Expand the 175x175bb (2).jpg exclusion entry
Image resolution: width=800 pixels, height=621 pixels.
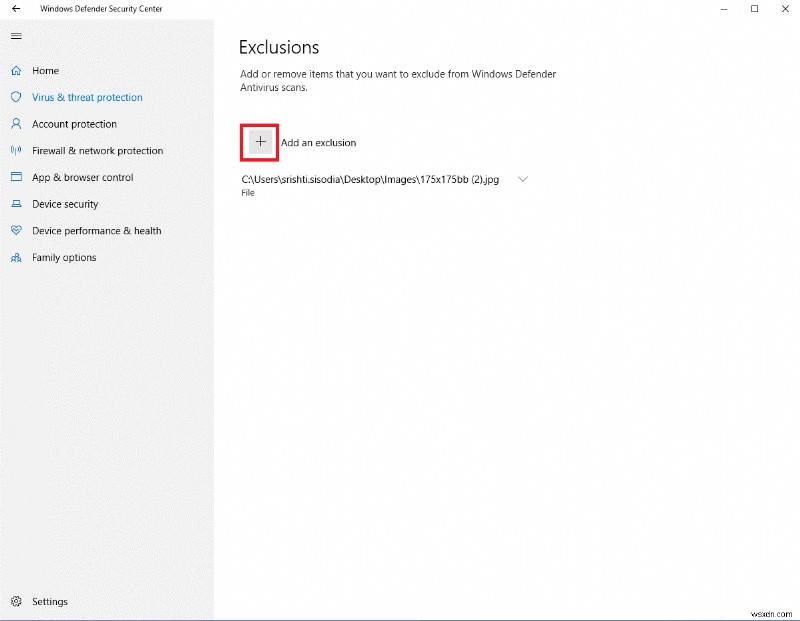[x=523, y=179]
